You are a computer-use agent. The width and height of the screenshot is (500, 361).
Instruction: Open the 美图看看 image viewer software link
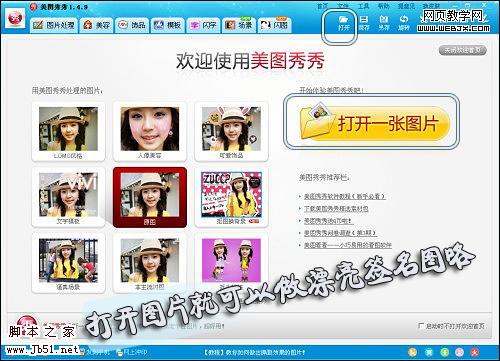[x=348, y=245]
